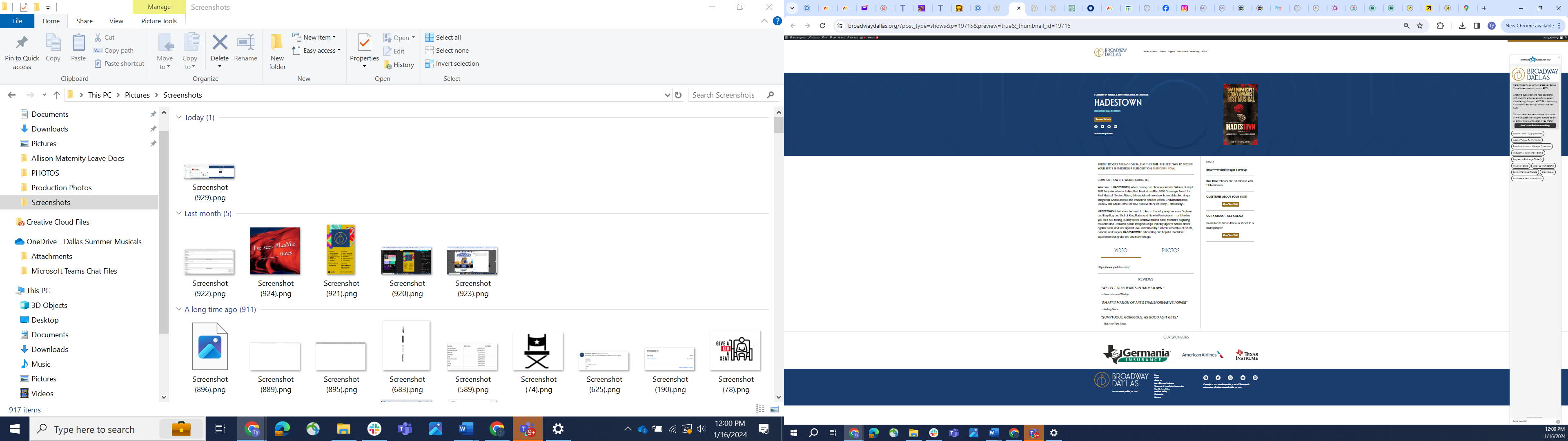Open Creative Cloud Files in navigation pane
The height and width of the screenshot is (441, 1568).
(x=57, y=222)
